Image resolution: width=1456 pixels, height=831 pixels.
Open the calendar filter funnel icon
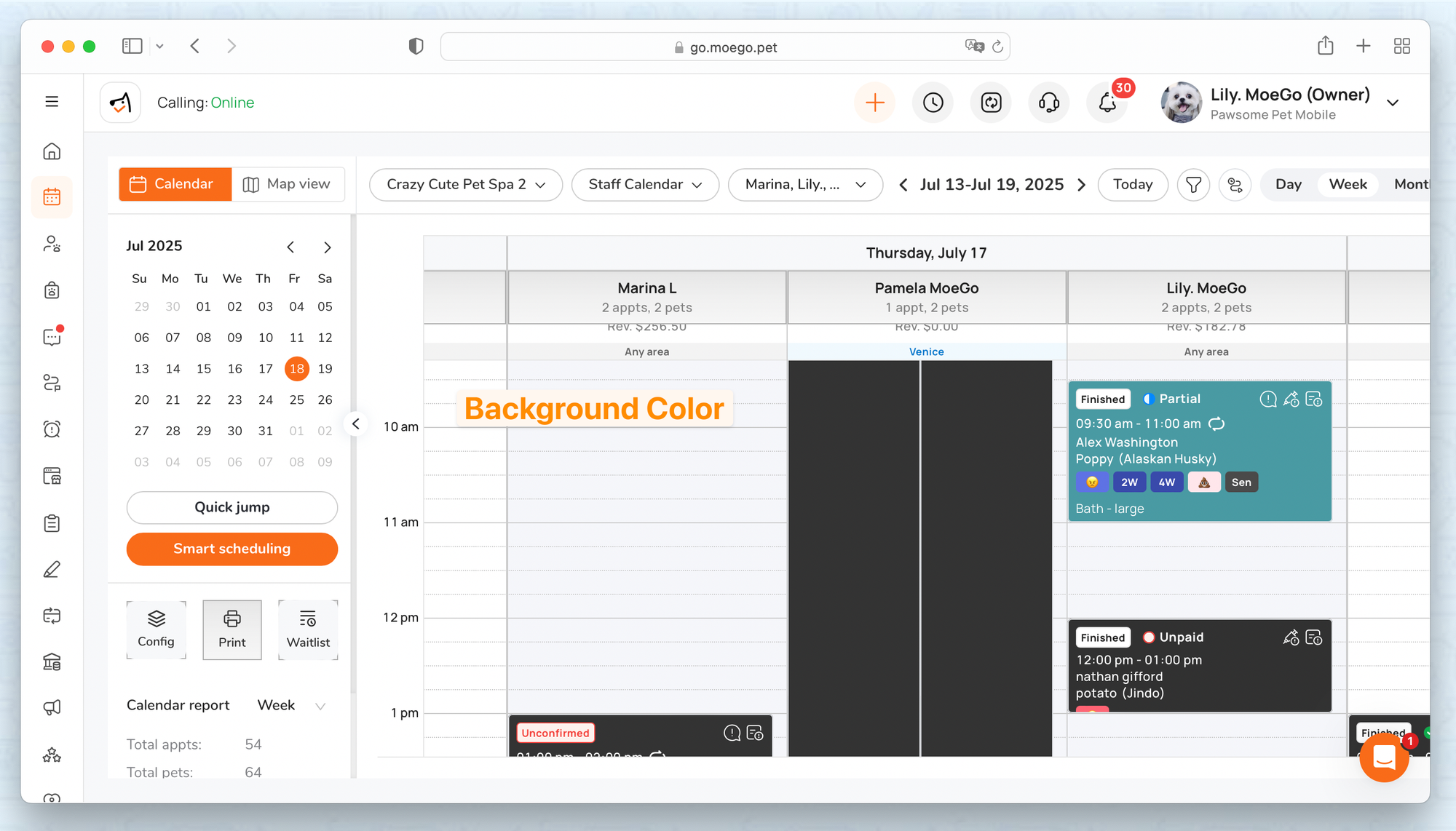tap(1193, 185)
